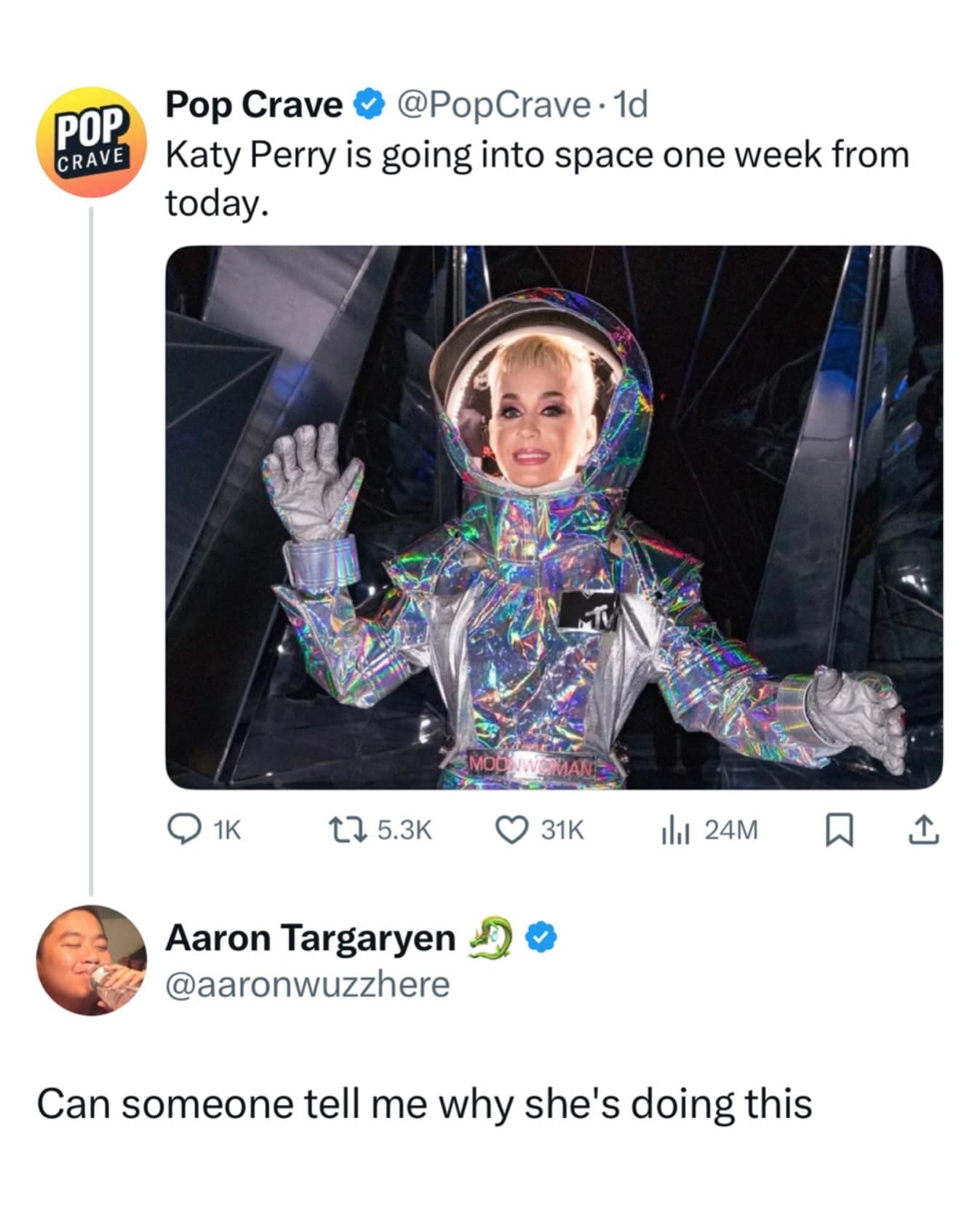Select the reply text about why she's doing this
The image size is (980, 1222).
[x=424, y=1103]
